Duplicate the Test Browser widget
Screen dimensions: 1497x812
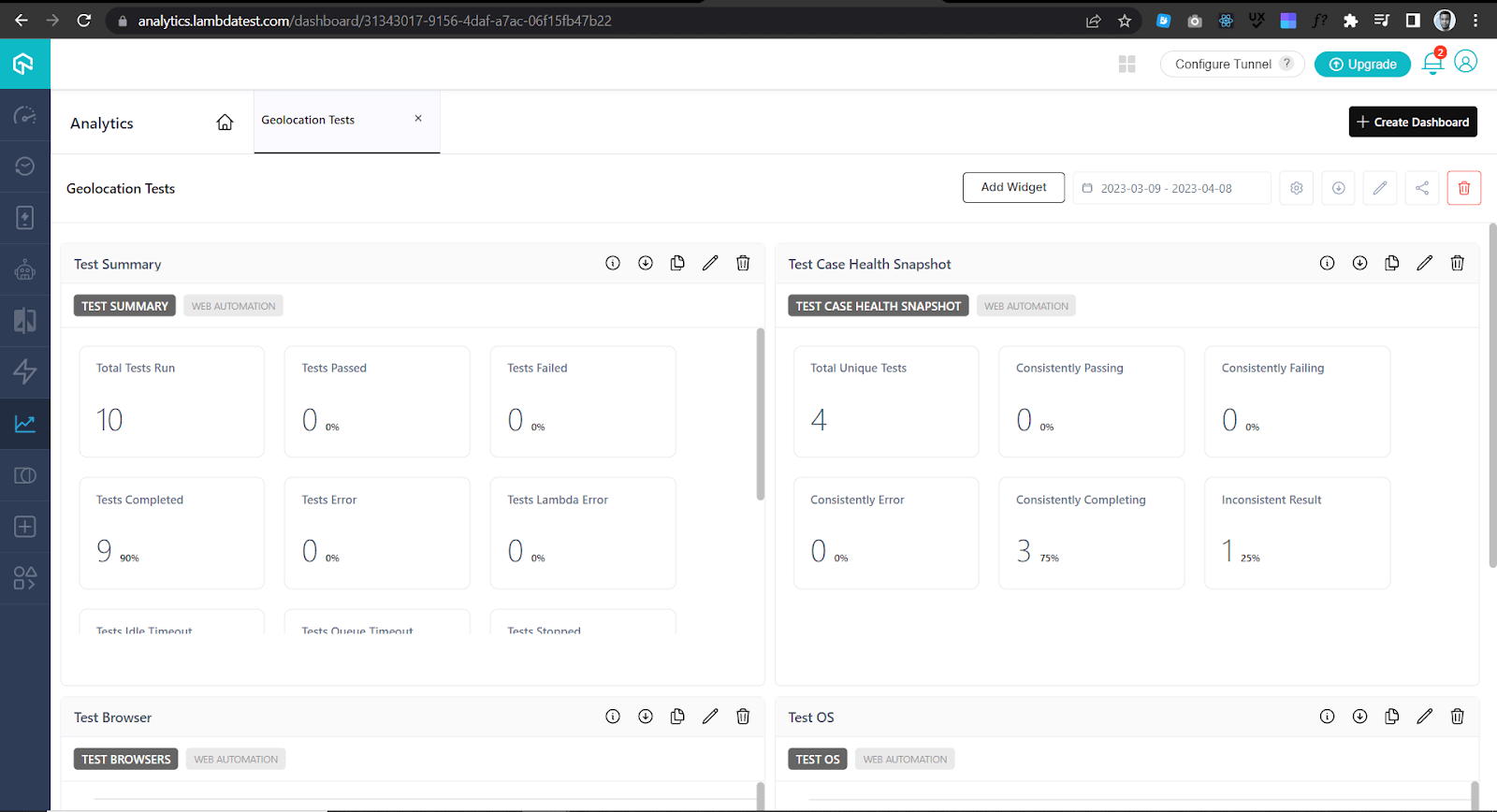tap(677, 717)
